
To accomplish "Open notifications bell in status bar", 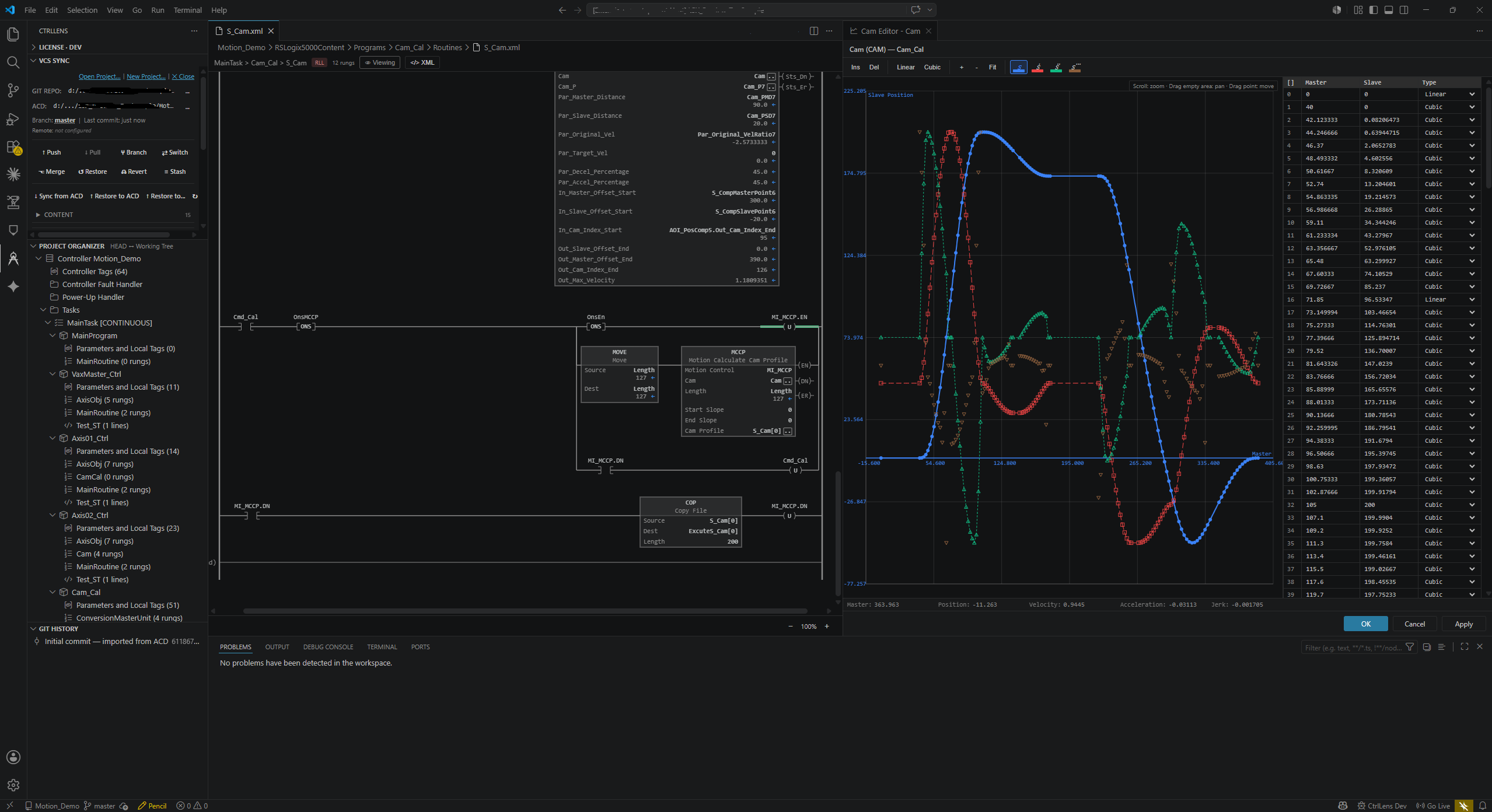I will point(1482,806).
